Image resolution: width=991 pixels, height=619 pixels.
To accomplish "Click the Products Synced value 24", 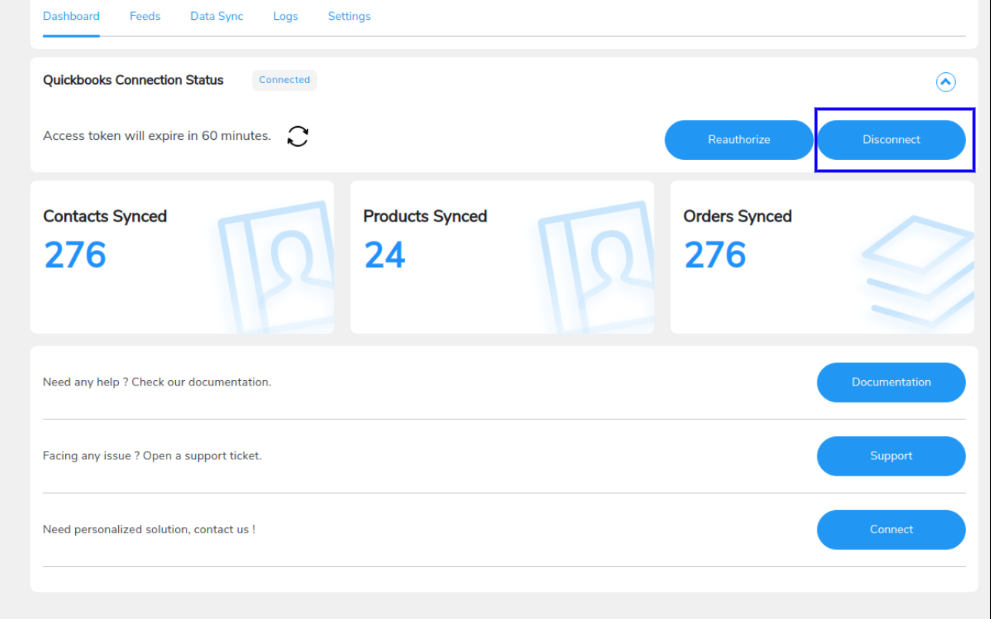I will tap(384, 255).
